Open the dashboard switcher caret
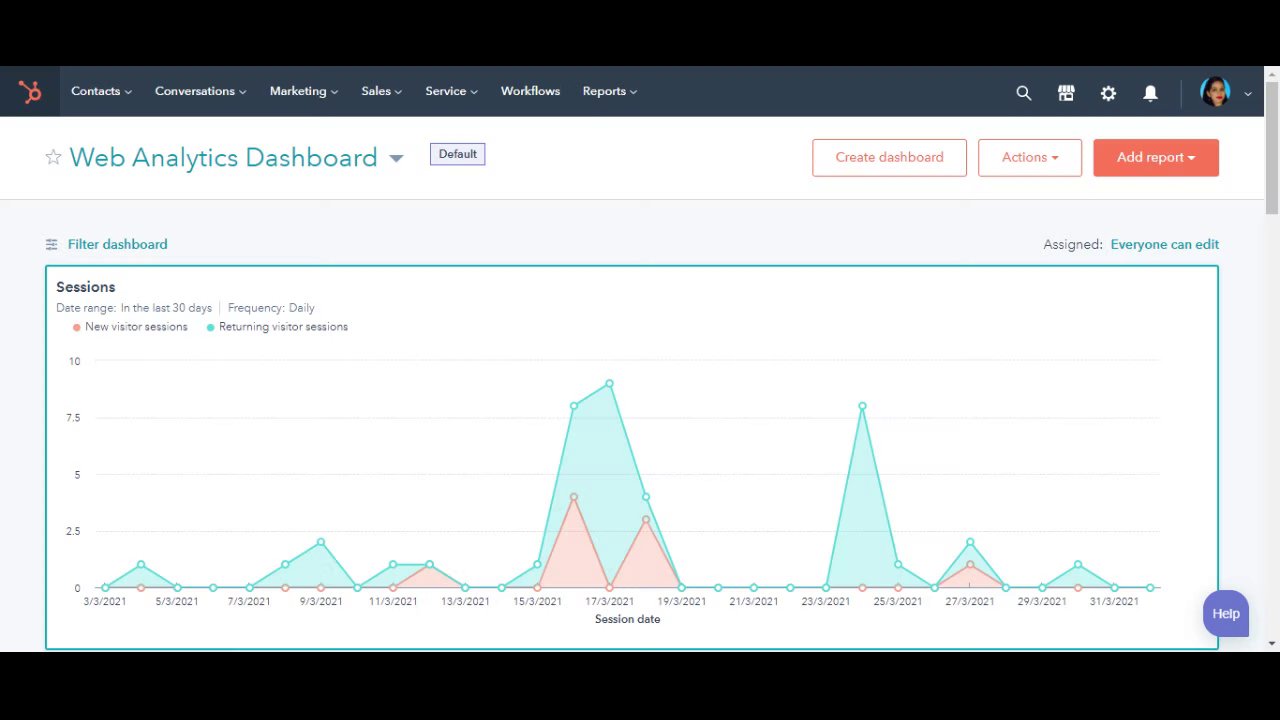This screenshot has height=720, width=1280. (396, 158)
